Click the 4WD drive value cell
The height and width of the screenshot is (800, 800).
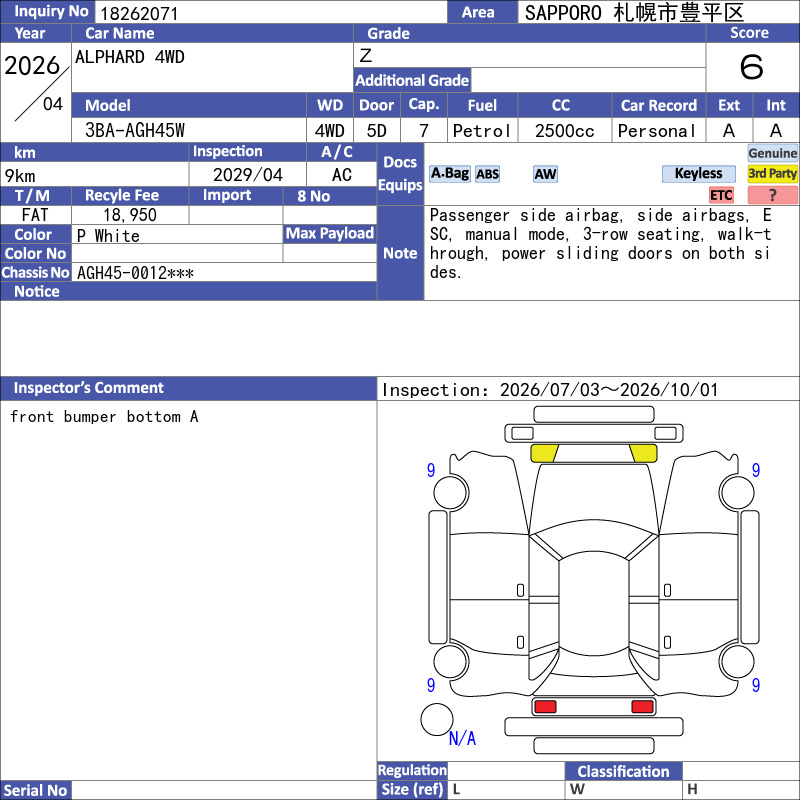click(x=330, y=131)
